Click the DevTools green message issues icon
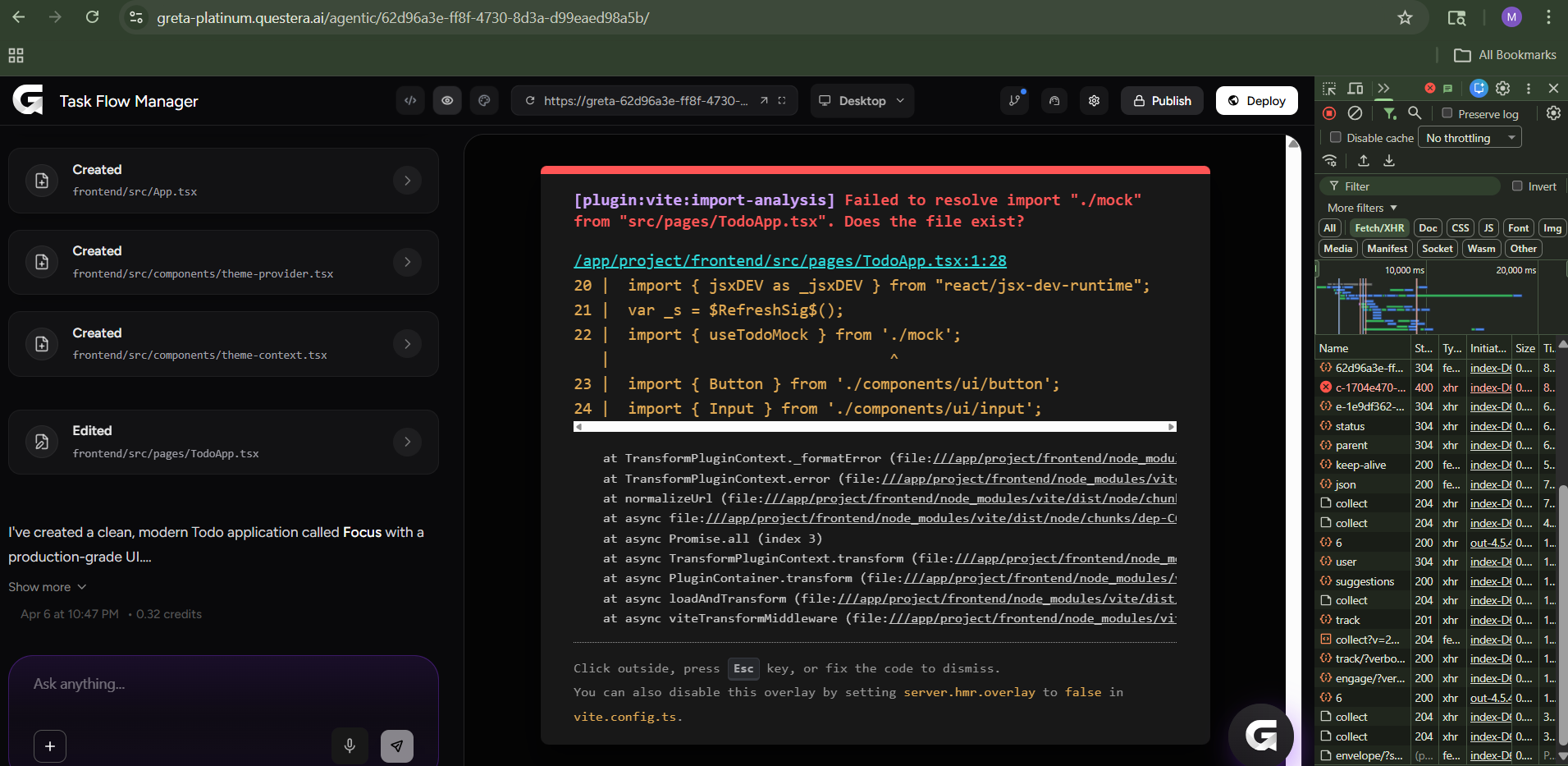 pos(1448,88)
